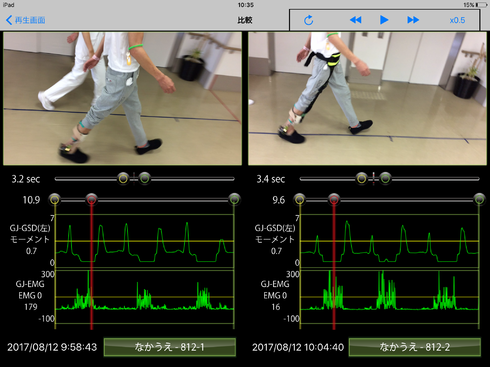The height and width of the screenshot is (367, 490).
Task: Select left video's yellow 3.2 sec handle
Action: click(x=123, y=179)
